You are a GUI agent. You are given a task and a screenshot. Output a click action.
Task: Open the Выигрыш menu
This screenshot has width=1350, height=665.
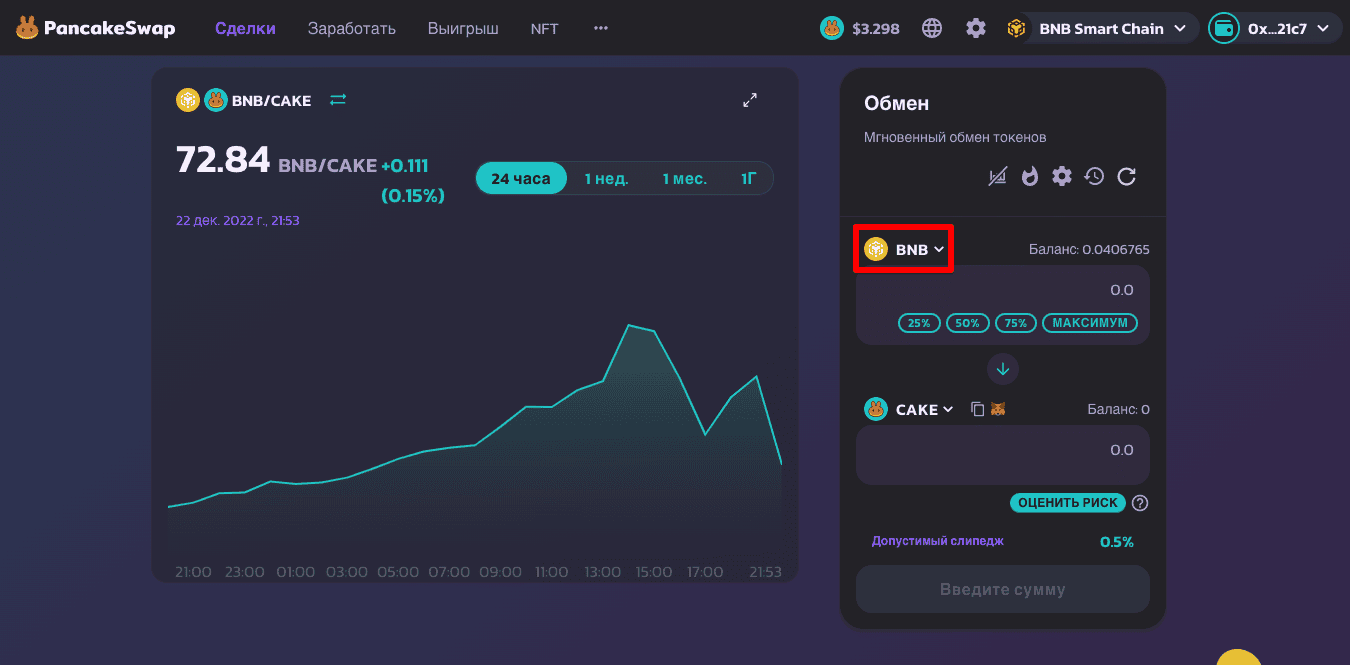pyautogui.click(x=463, y=28)
